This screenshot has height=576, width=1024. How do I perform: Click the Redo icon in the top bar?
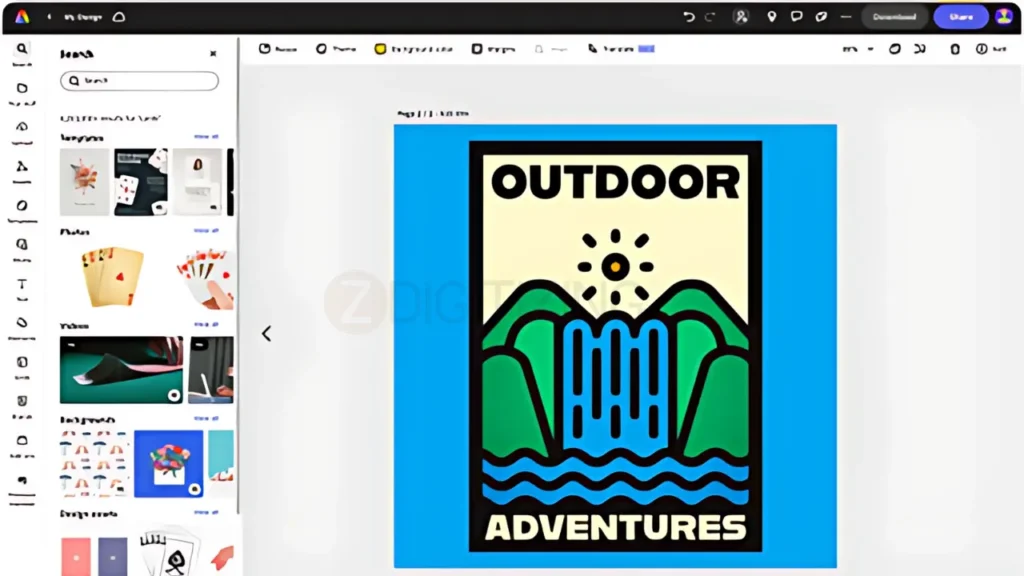[x=709, y=16]
